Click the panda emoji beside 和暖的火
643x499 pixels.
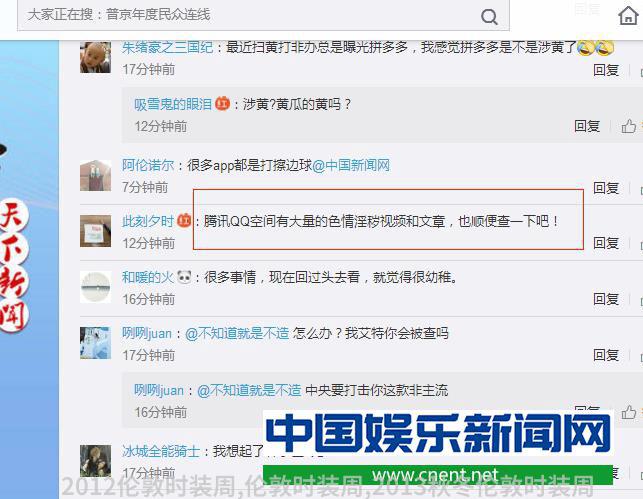tap(184, 277)
